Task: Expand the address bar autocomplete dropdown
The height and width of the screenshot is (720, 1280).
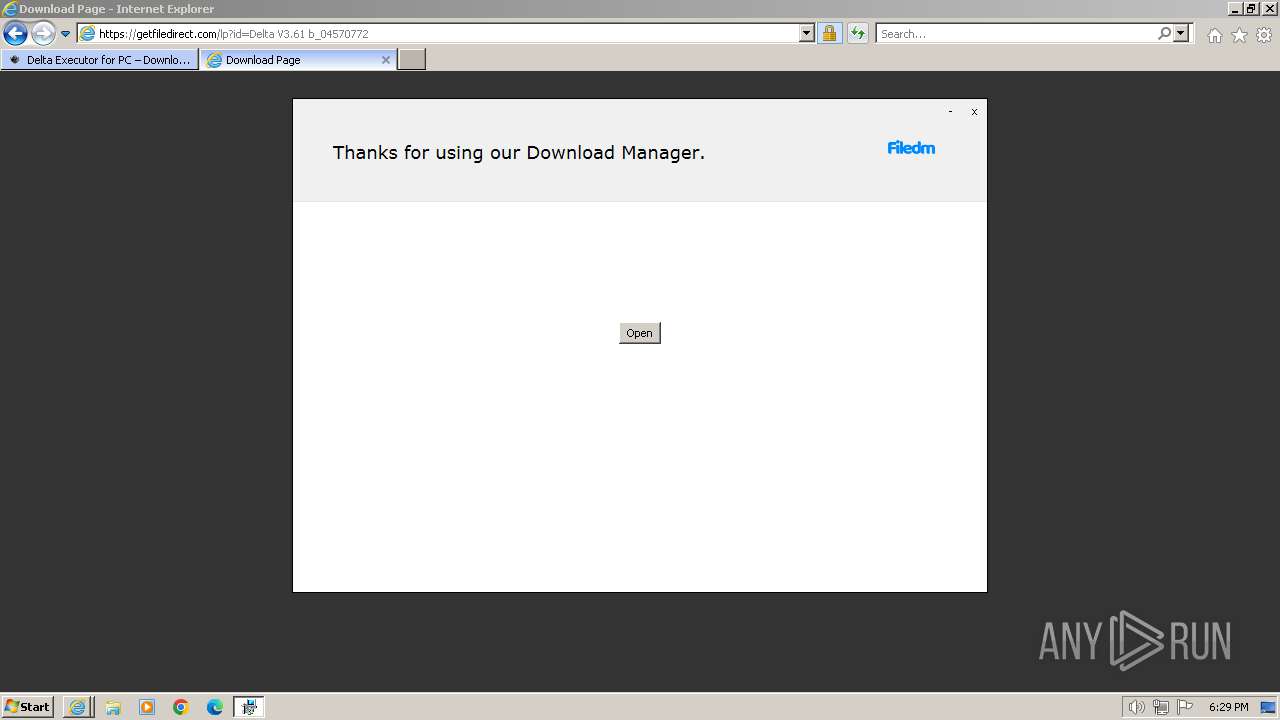Action: click(x=807, y=34)
